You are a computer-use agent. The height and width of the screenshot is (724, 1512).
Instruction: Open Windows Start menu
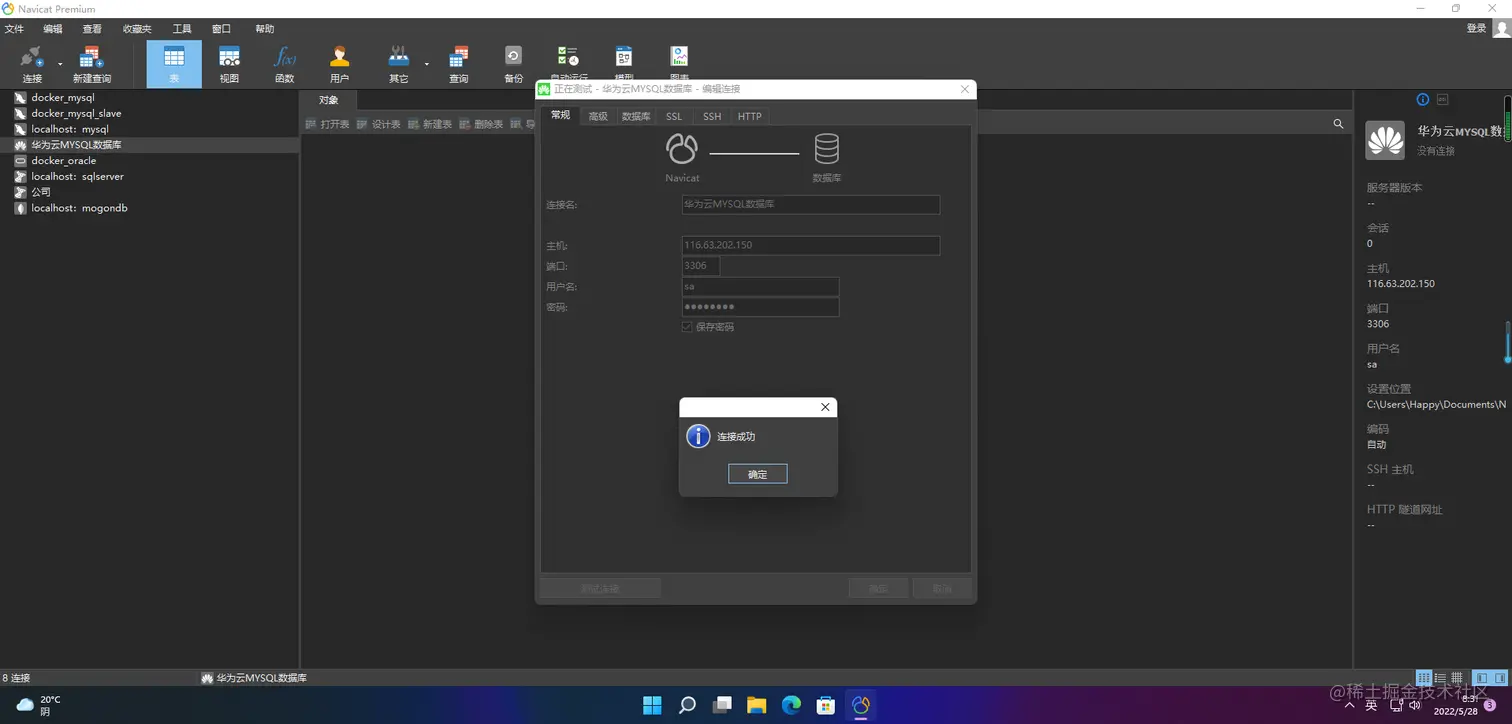pos(652,705)
